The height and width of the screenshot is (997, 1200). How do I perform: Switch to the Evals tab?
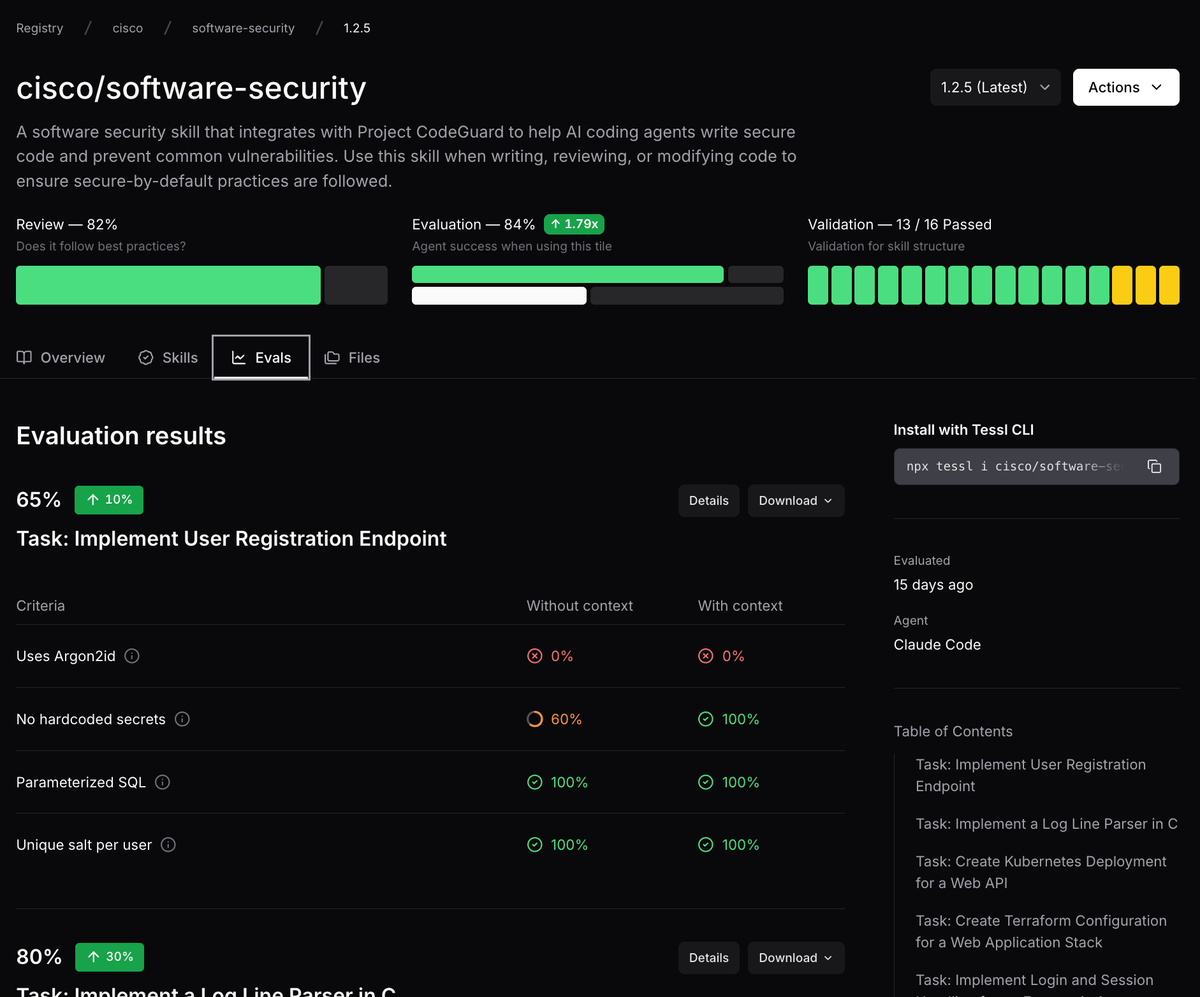point(261,357)
